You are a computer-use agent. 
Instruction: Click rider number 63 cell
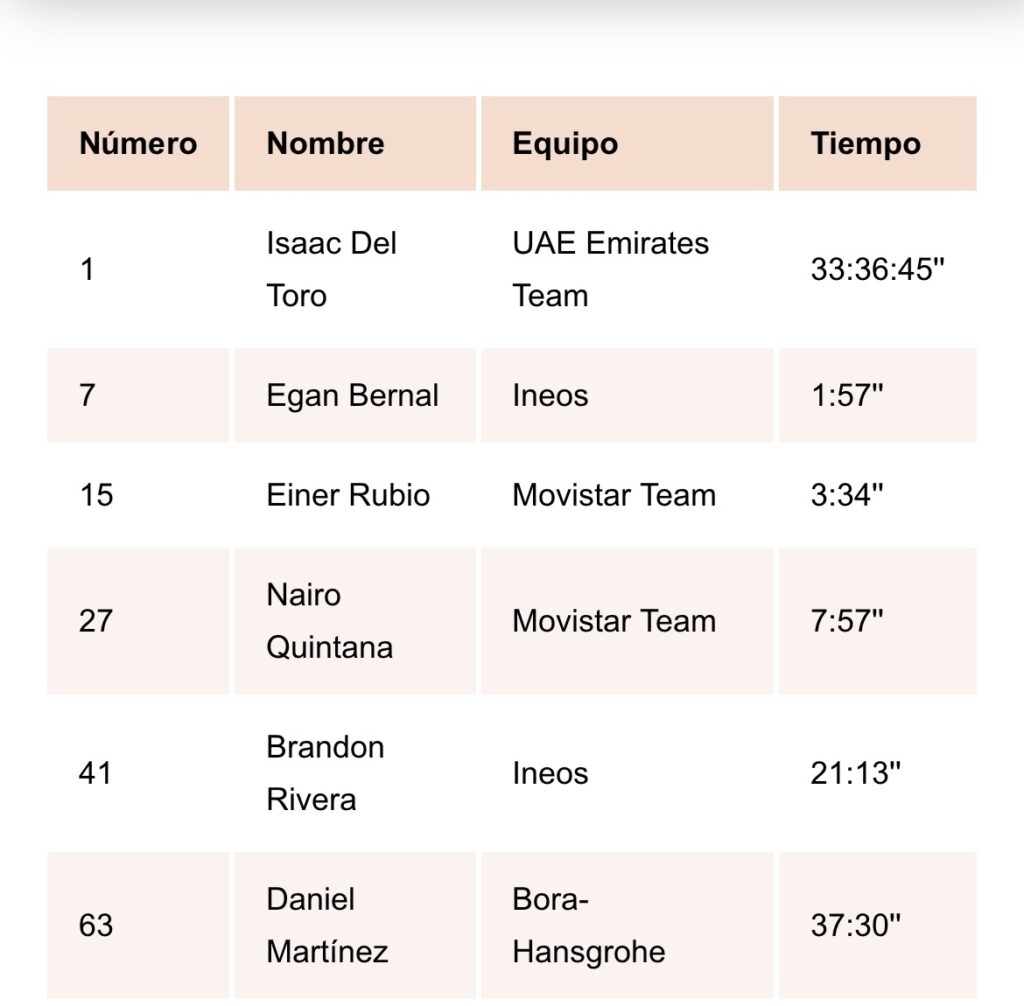pos(96,925)
